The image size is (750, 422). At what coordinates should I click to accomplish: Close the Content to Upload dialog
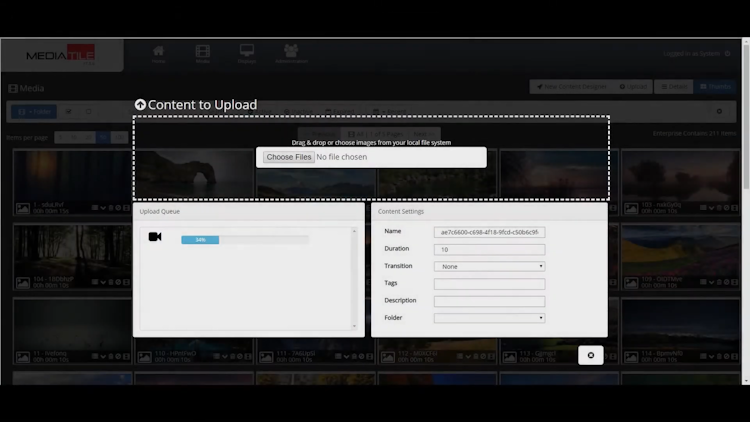coord(591,355)
